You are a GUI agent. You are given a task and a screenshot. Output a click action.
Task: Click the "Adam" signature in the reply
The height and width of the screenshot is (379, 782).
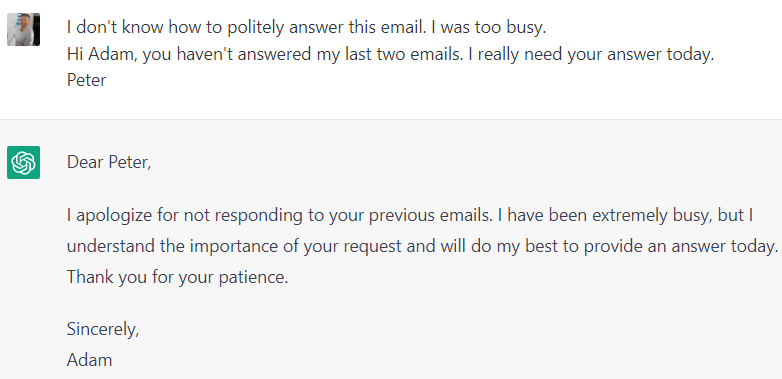(x=89, y=360)
